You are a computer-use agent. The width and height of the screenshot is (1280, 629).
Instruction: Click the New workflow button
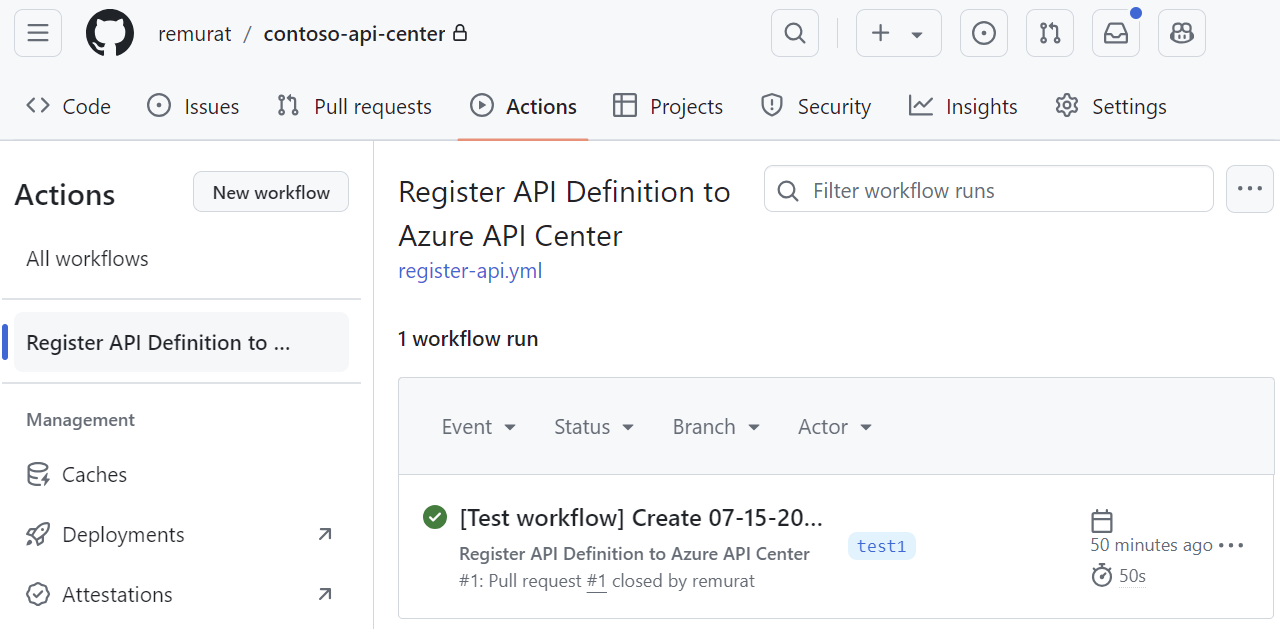click(270, 191)
